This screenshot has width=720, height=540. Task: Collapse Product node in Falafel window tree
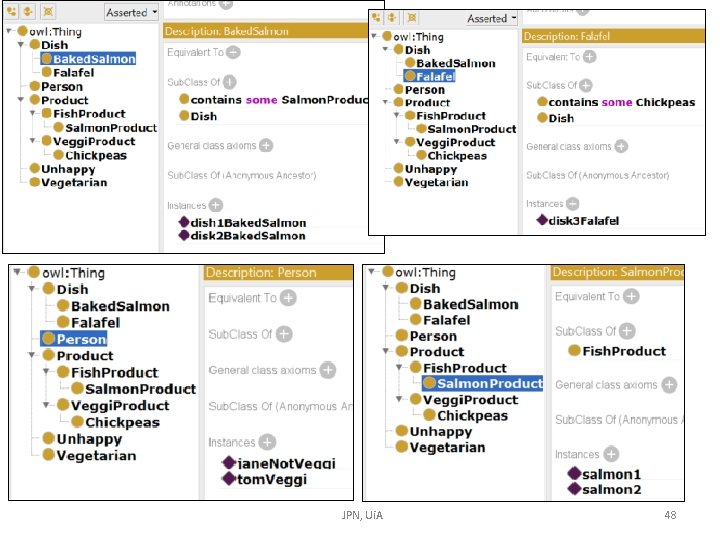click(x=386, y=102)
